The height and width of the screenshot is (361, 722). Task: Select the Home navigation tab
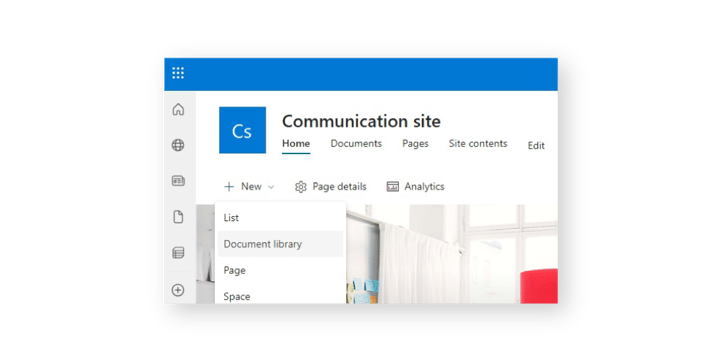(x=296, y=144)
